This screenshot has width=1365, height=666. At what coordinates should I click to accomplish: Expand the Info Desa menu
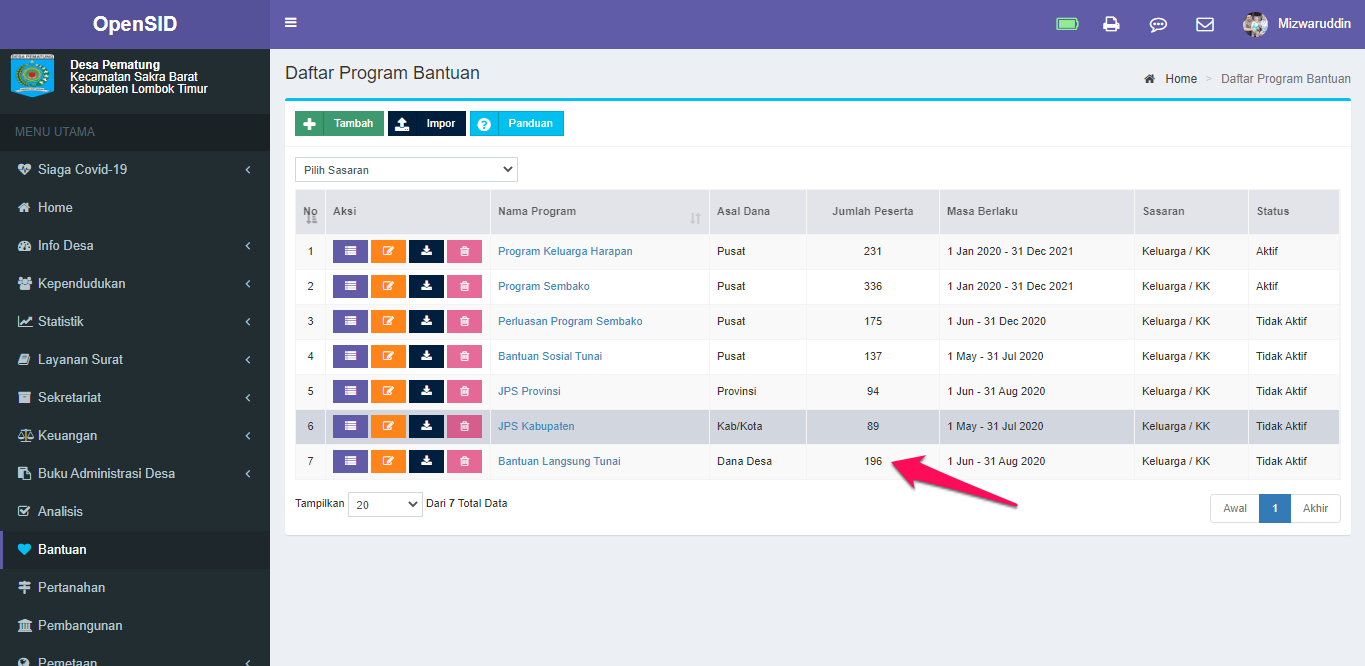135,245
